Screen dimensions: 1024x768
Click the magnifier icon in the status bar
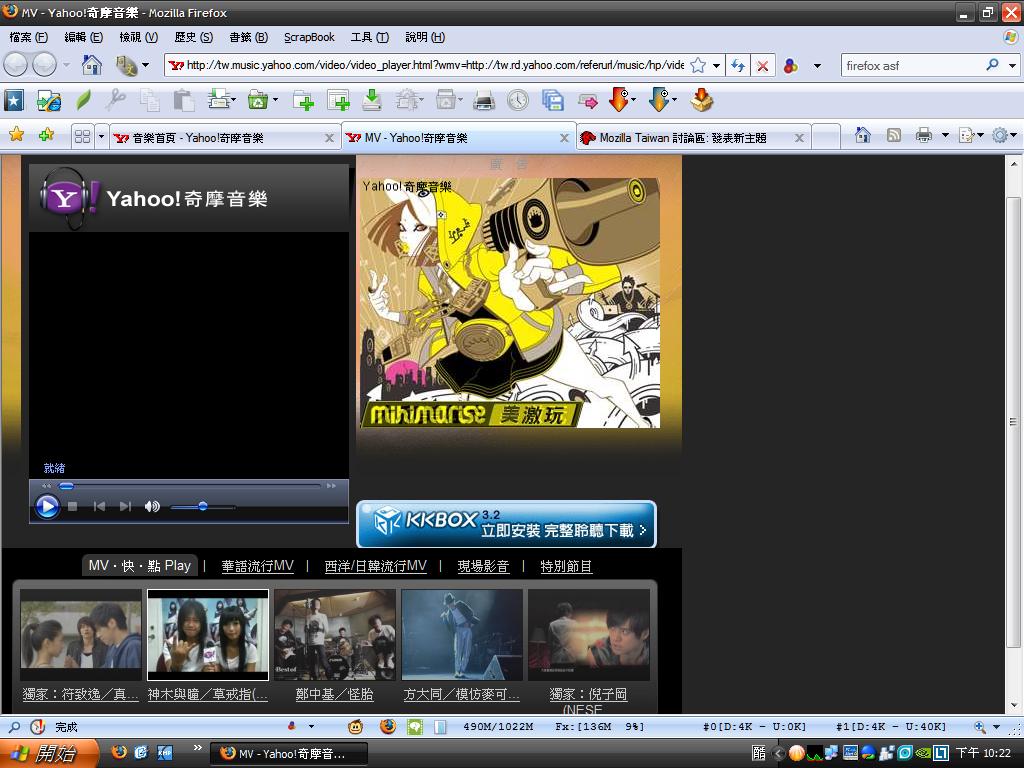pyautogui.click(x=14, y=726)
